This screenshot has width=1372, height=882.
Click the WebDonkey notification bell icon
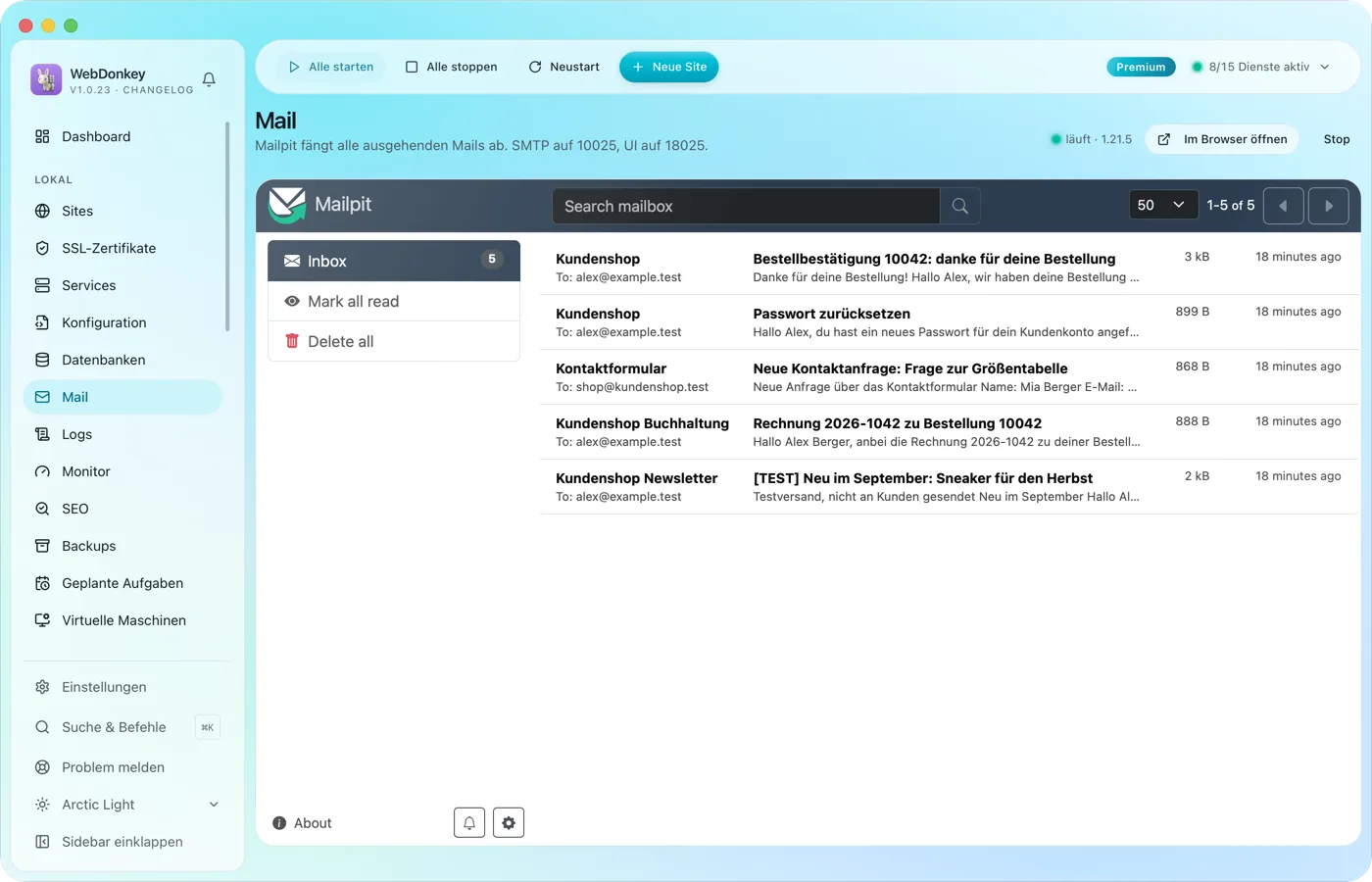209,79
